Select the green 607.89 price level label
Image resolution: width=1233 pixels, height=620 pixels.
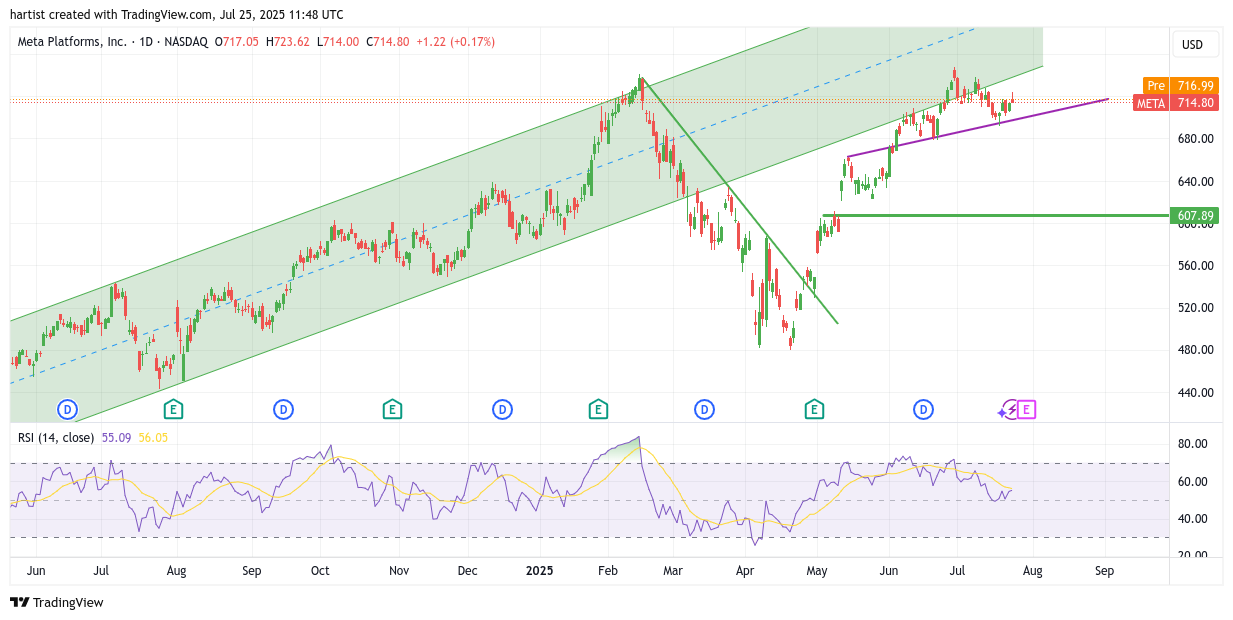click(x=1195, y=215)
